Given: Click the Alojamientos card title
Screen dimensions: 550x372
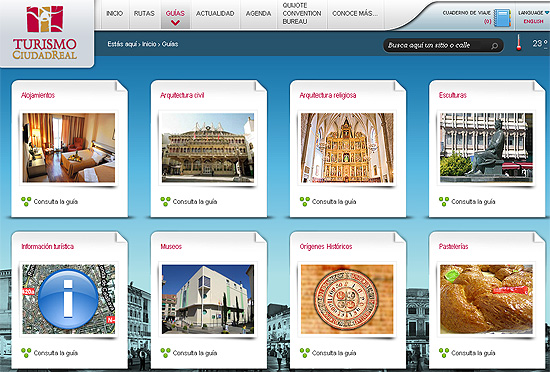Looking at the screenshot, I should (38, 95).
